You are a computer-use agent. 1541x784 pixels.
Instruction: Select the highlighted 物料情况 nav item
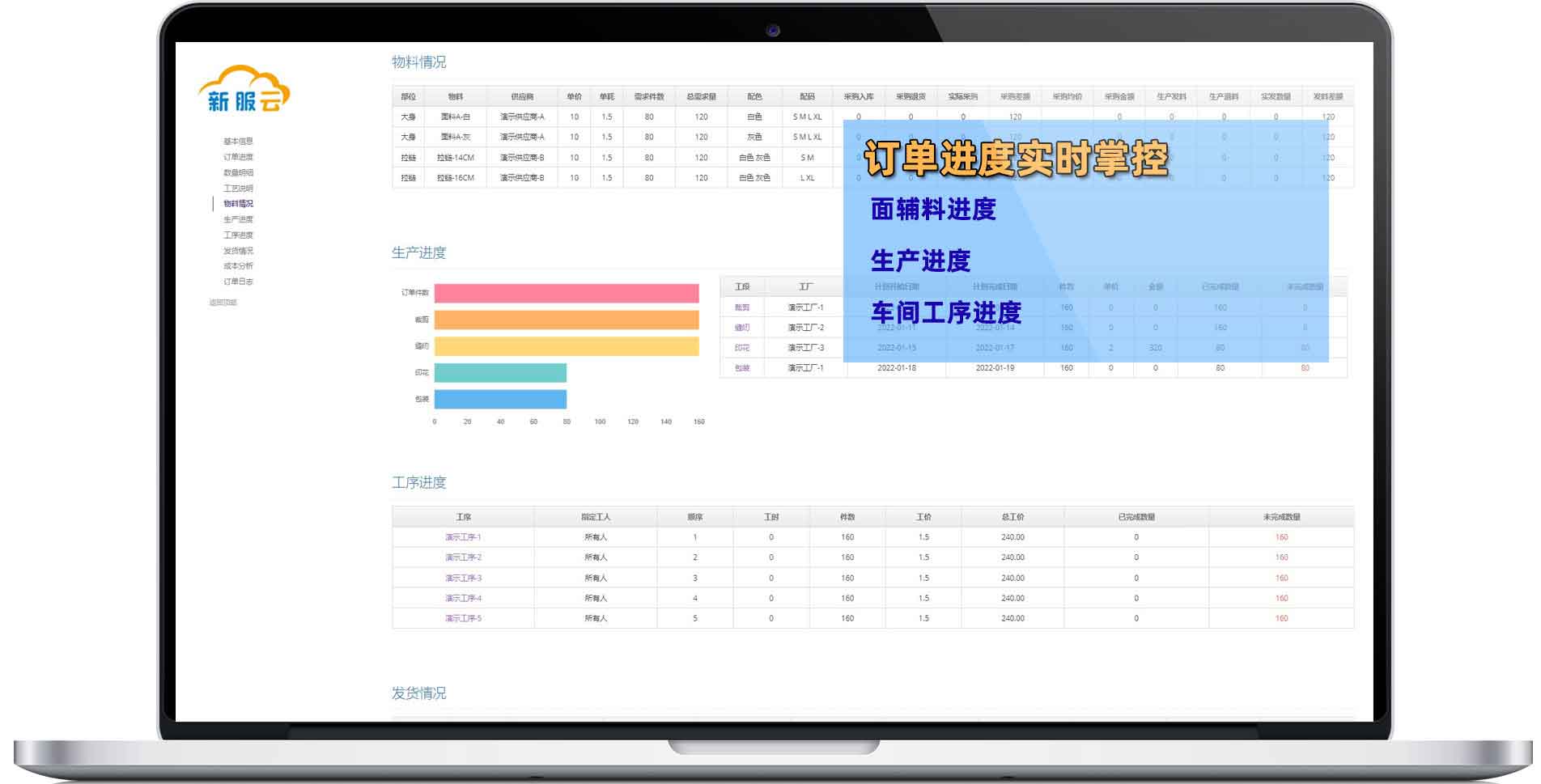(x=237, y=205)
